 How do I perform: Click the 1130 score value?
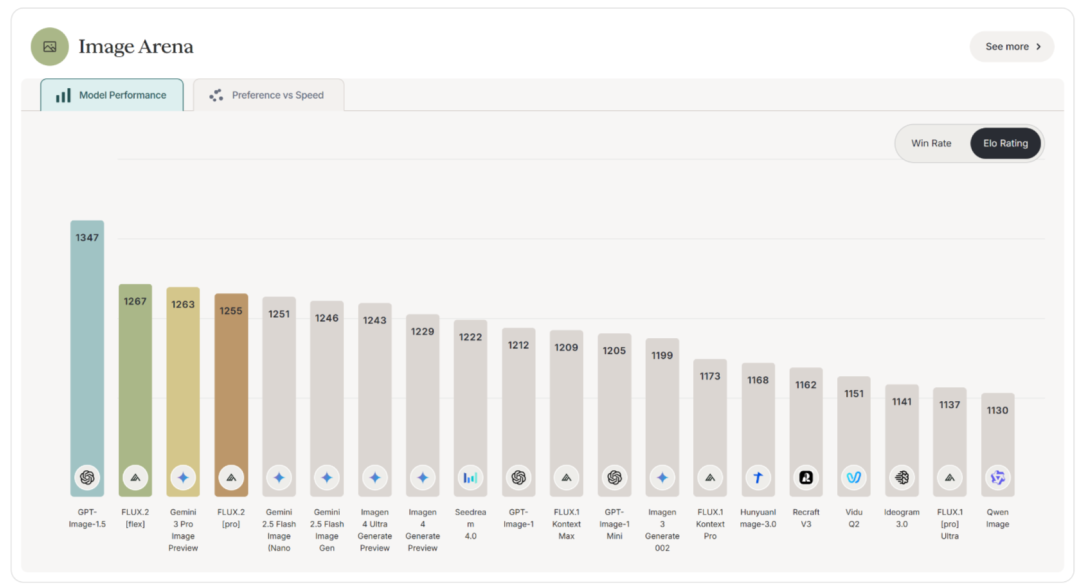point(997,410)
